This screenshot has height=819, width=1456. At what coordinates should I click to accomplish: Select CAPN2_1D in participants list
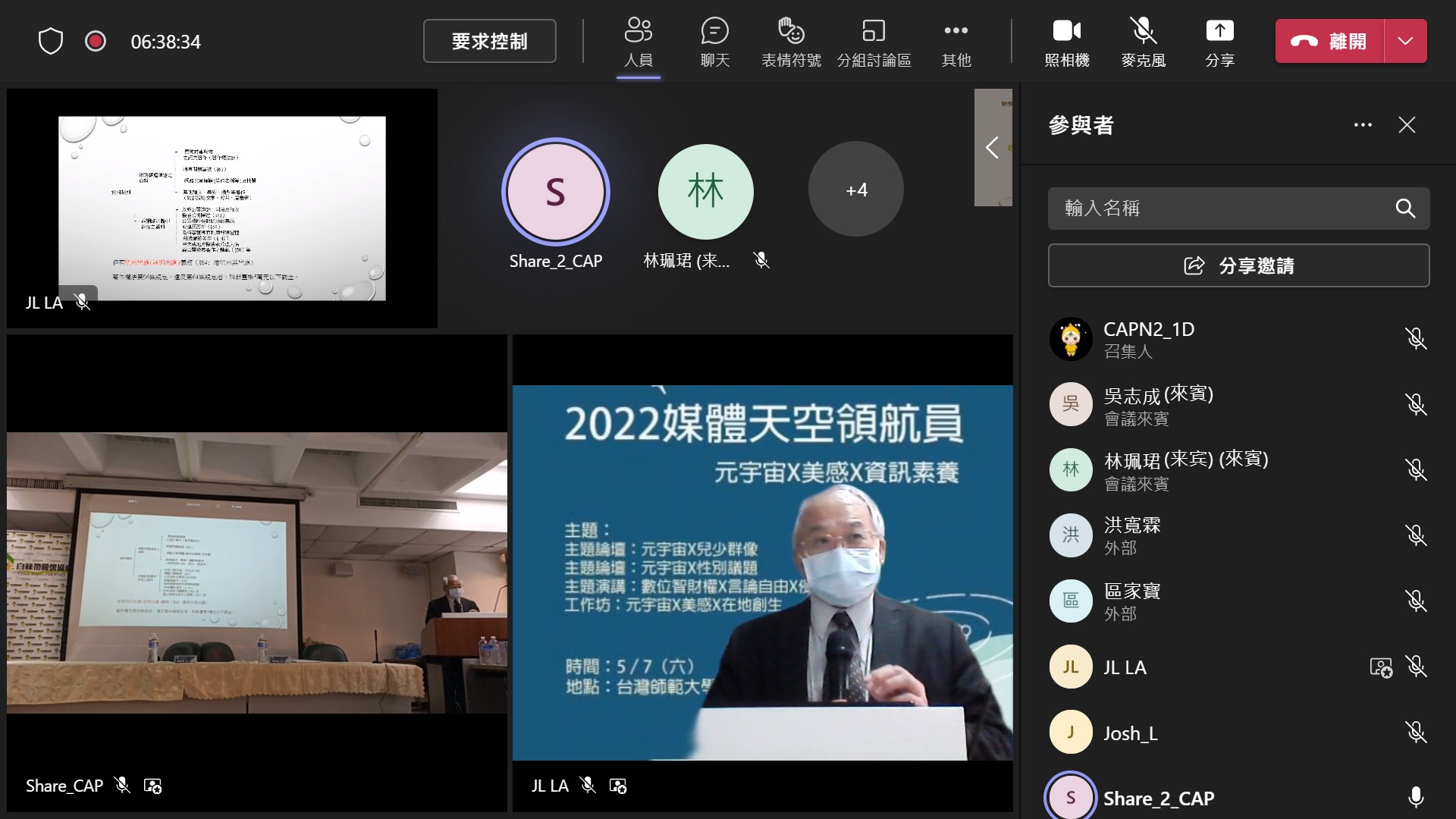[x=1238, y=339]
